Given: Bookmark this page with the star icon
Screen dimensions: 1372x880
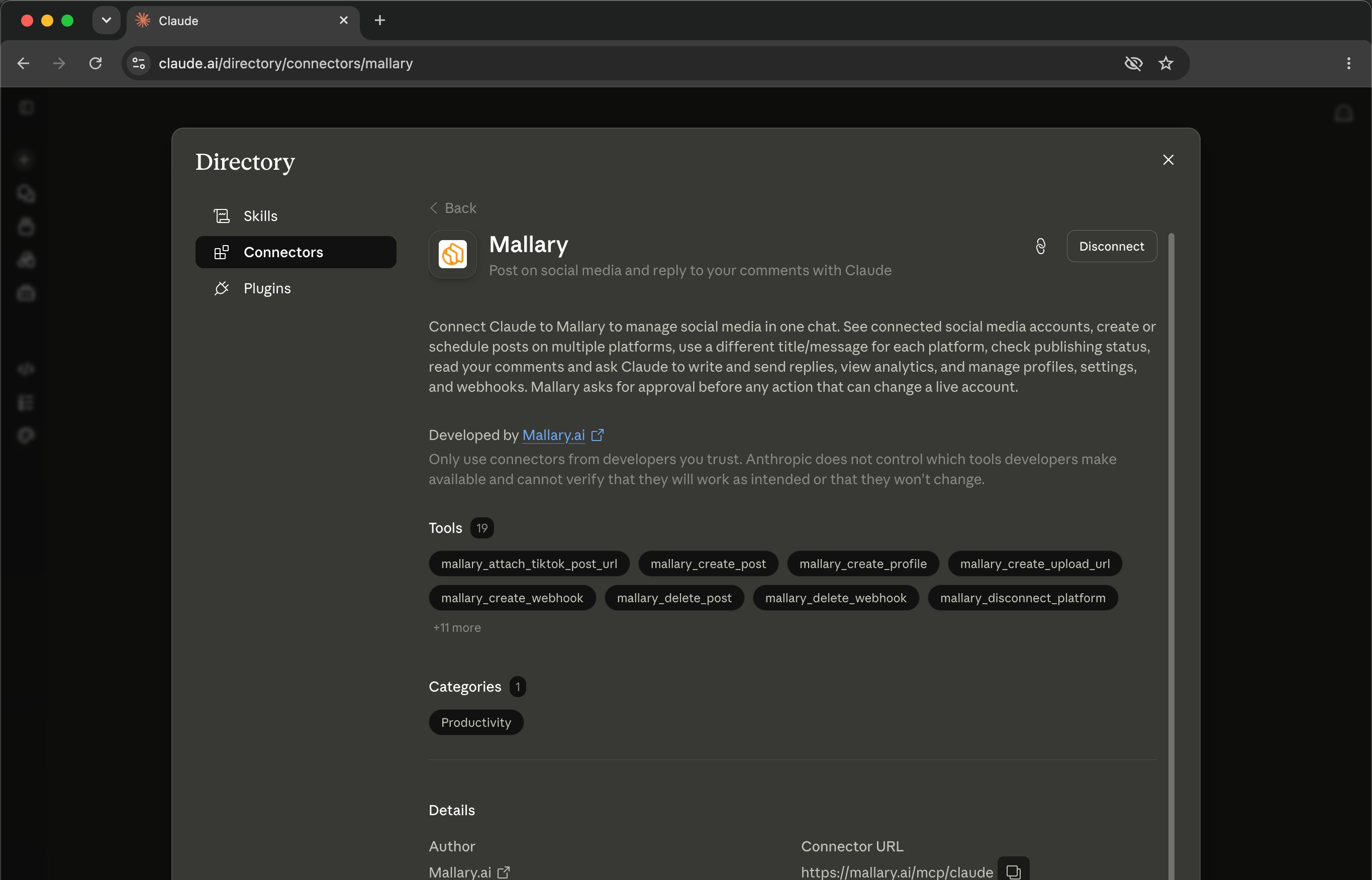Looking at the screenshot, I should pos(1165,63).
